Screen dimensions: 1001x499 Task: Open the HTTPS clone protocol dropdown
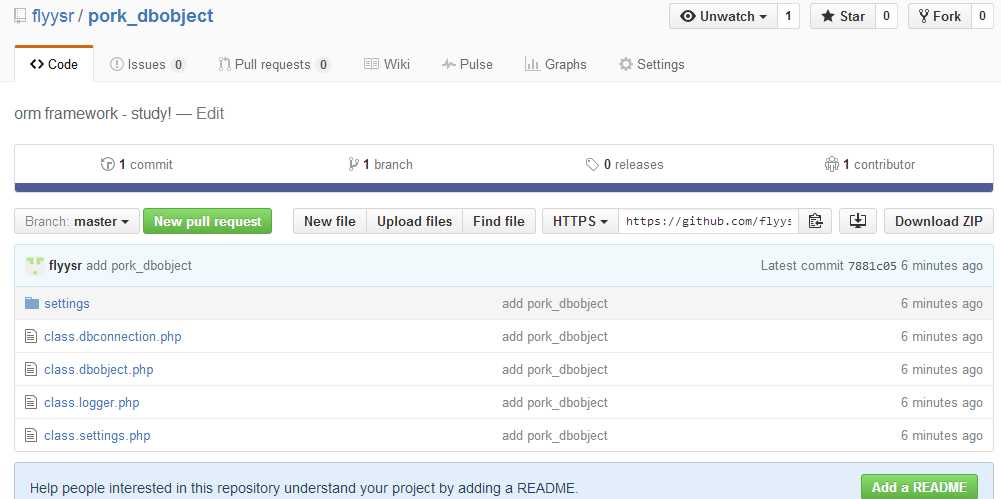pos(580,221)
